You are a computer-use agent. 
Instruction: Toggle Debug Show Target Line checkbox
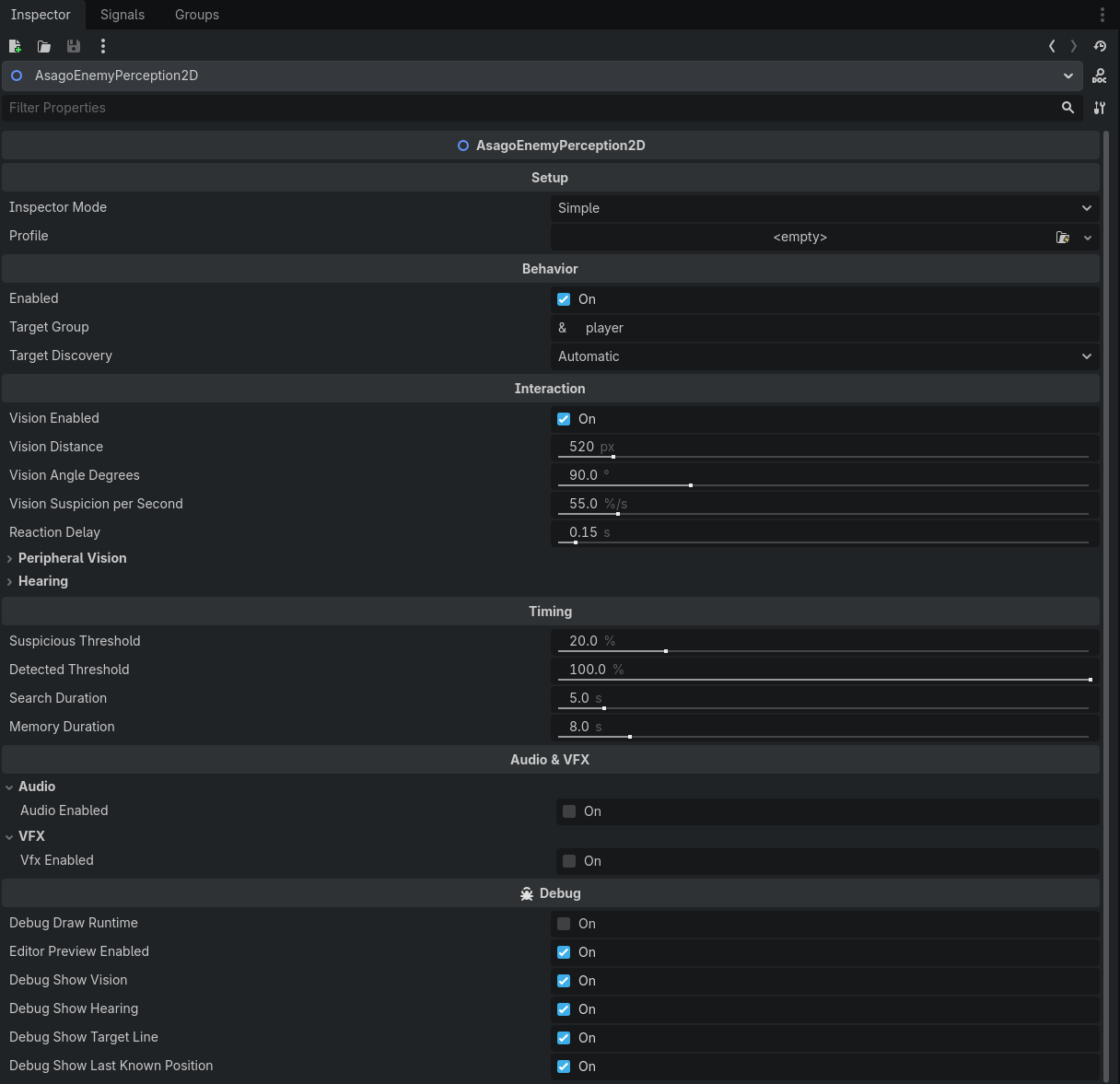(564, 1038)
